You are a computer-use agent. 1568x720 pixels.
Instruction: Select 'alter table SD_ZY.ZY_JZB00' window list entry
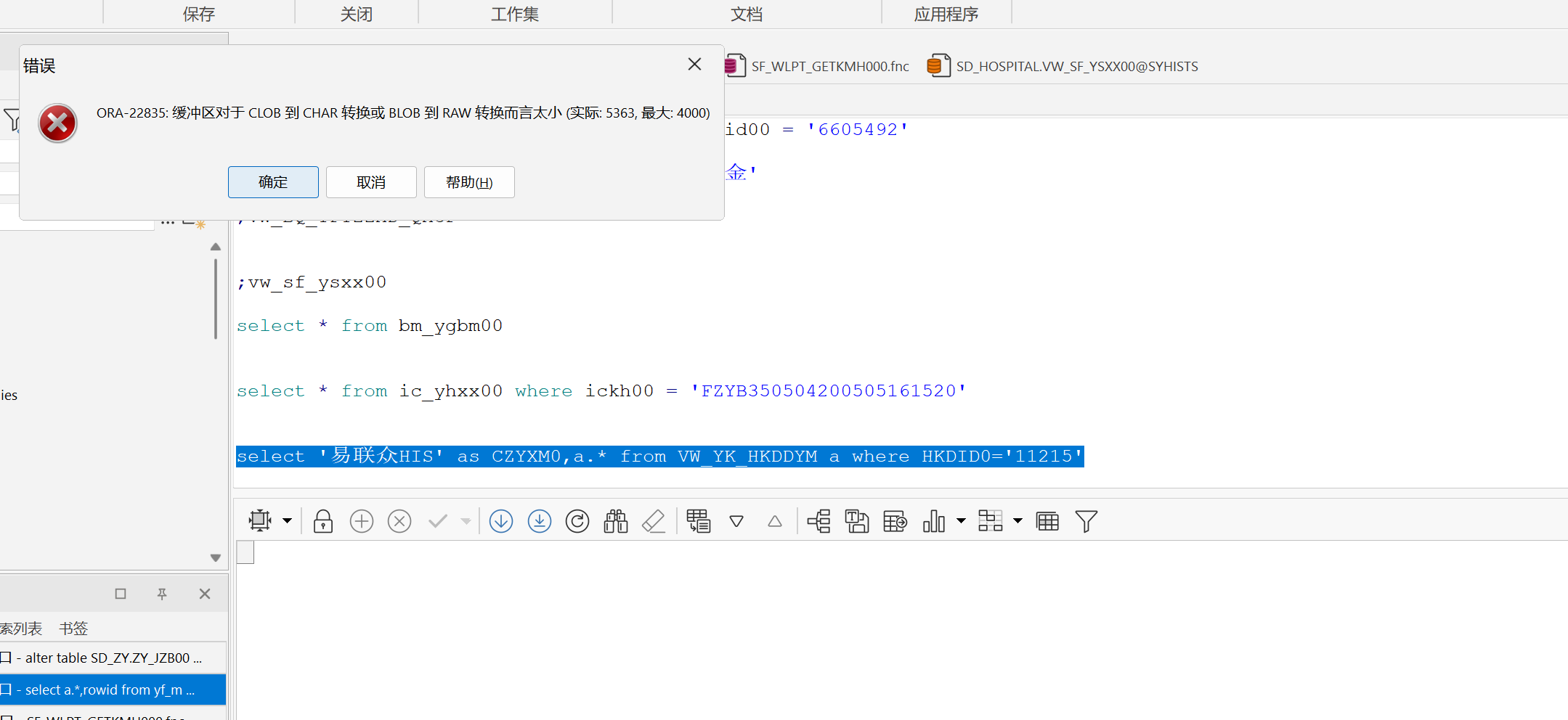pos(113,658)
